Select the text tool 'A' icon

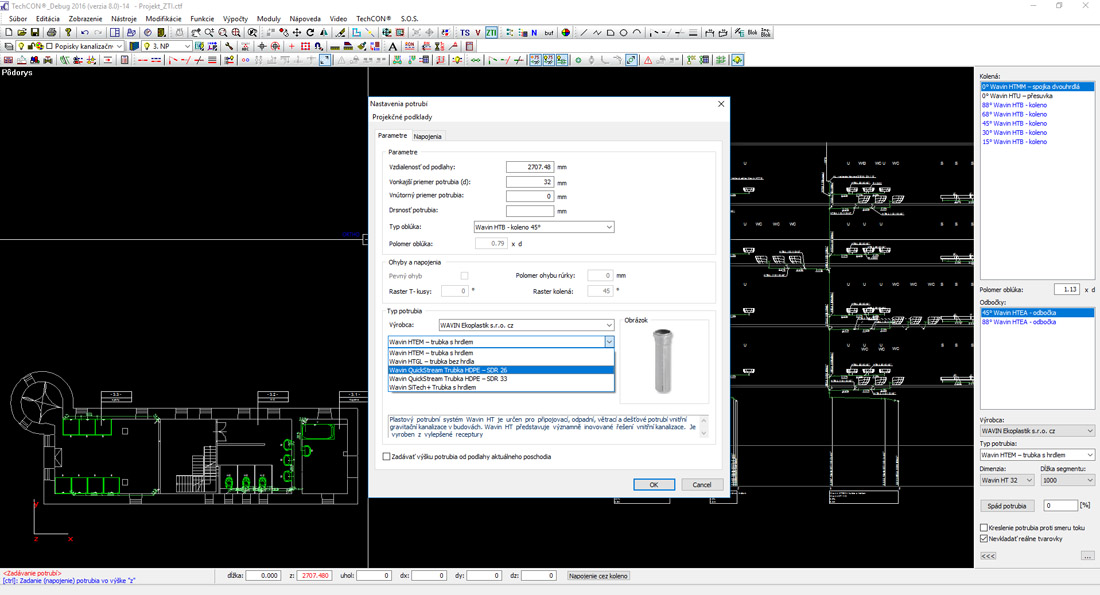[393, 46]
